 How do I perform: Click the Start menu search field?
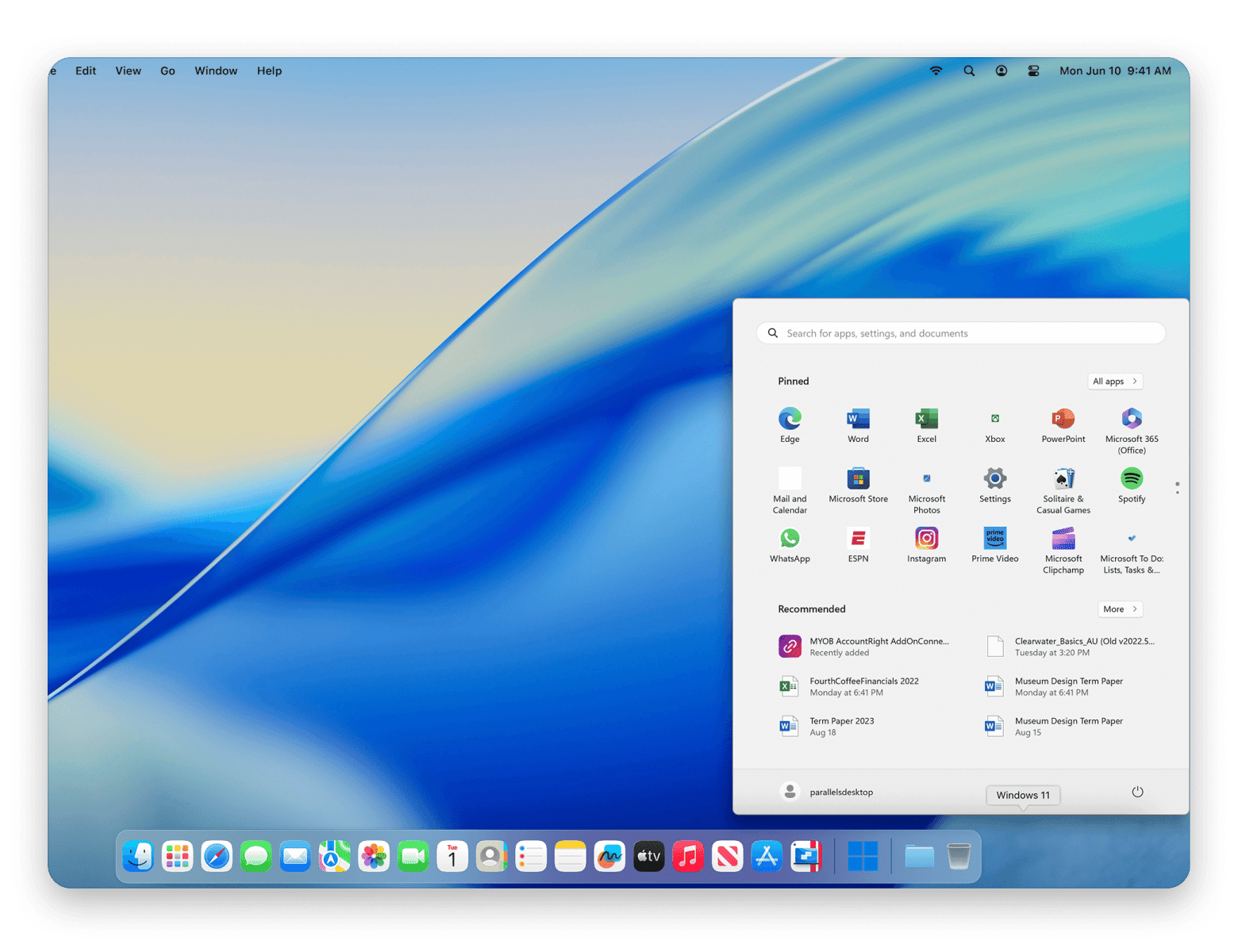[x=960, y=333]
